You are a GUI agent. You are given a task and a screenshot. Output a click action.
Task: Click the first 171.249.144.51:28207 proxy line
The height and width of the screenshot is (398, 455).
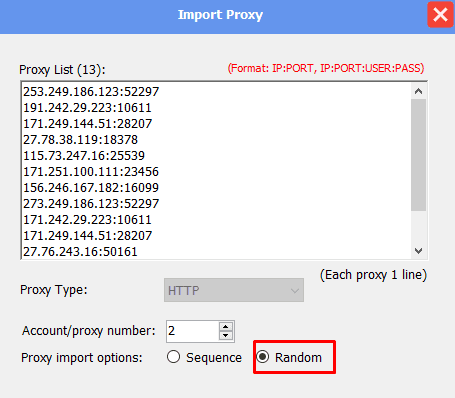point(87,124)
